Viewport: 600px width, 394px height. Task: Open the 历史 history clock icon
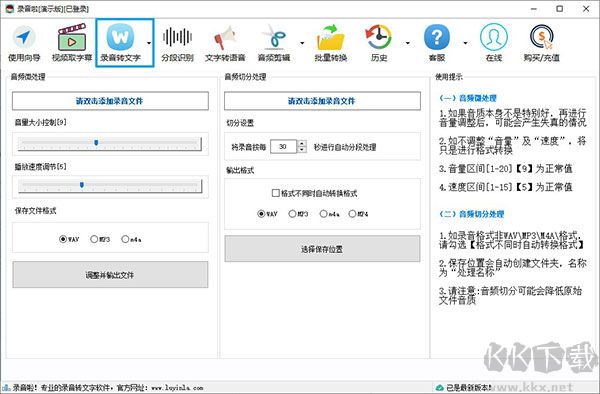(379, 43)
